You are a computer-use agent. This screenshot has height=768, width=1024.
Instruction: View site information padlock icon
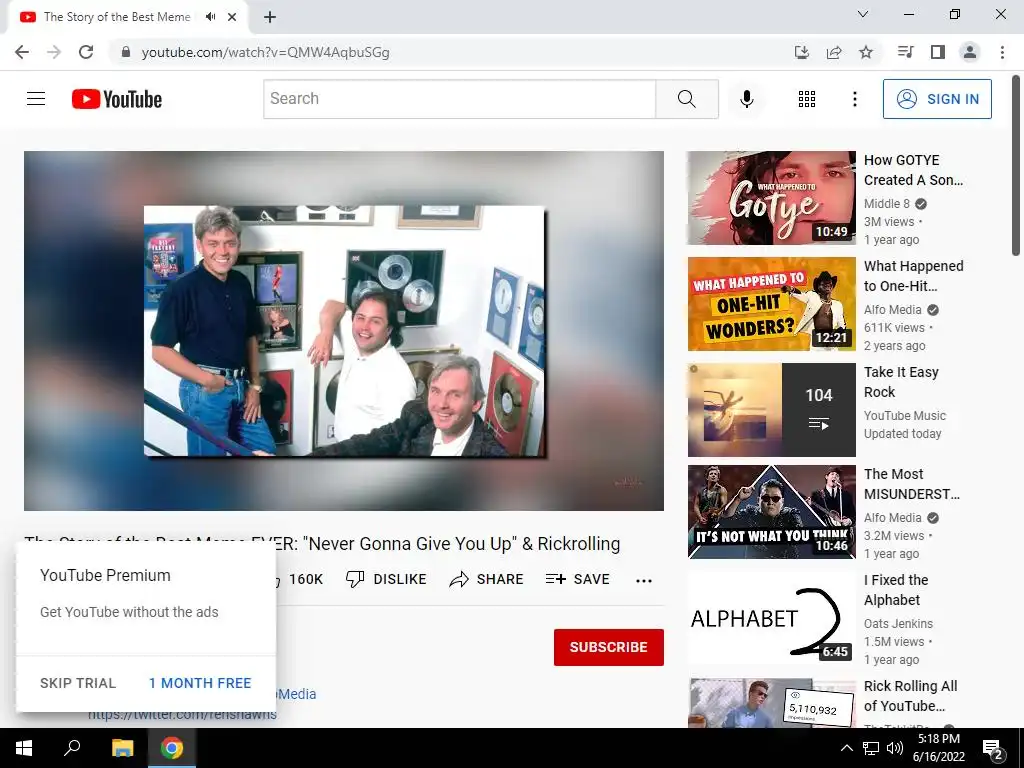coord(126,52)
